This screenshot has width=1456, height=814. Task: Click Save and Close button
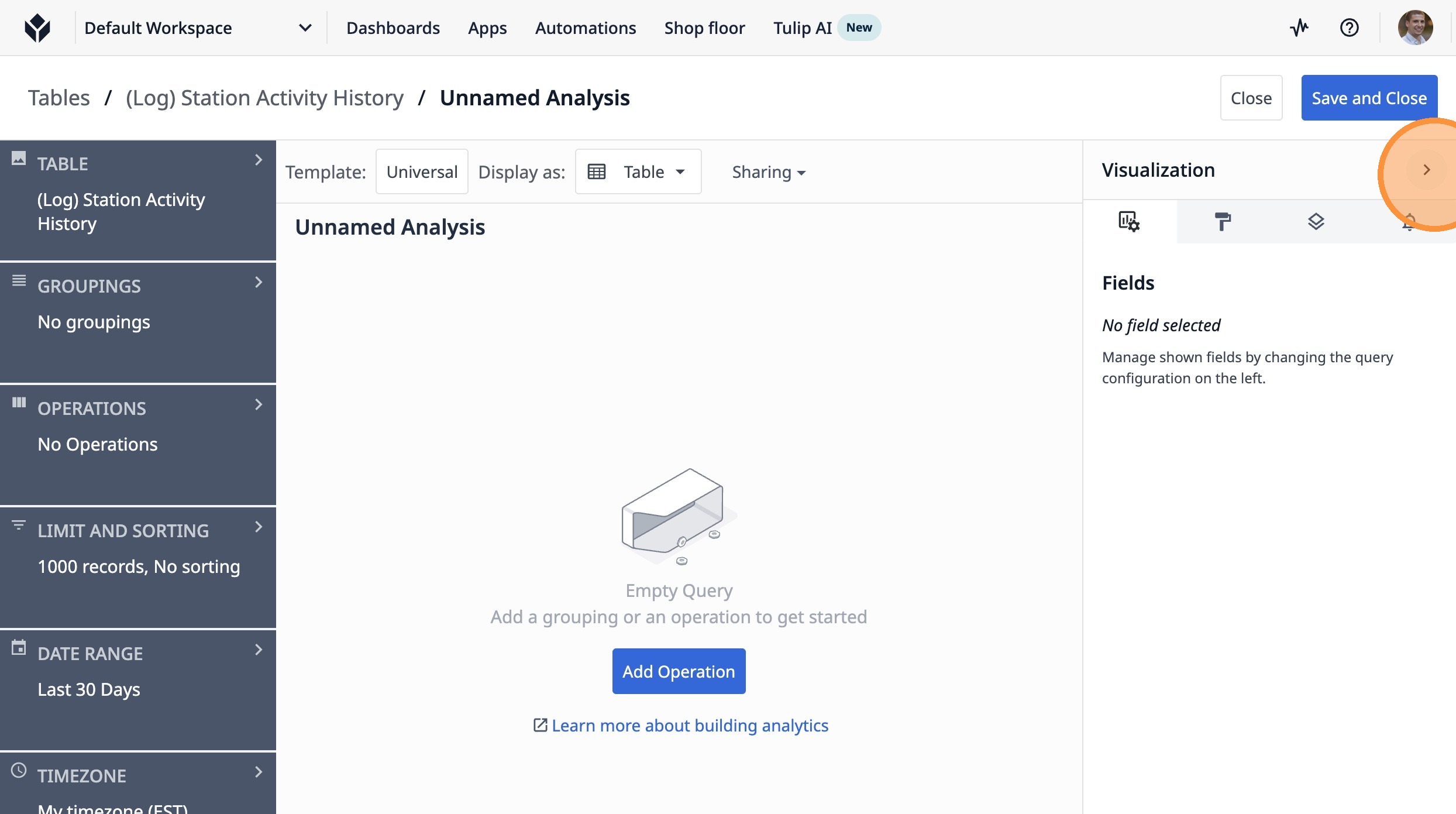coord(1369,98)
